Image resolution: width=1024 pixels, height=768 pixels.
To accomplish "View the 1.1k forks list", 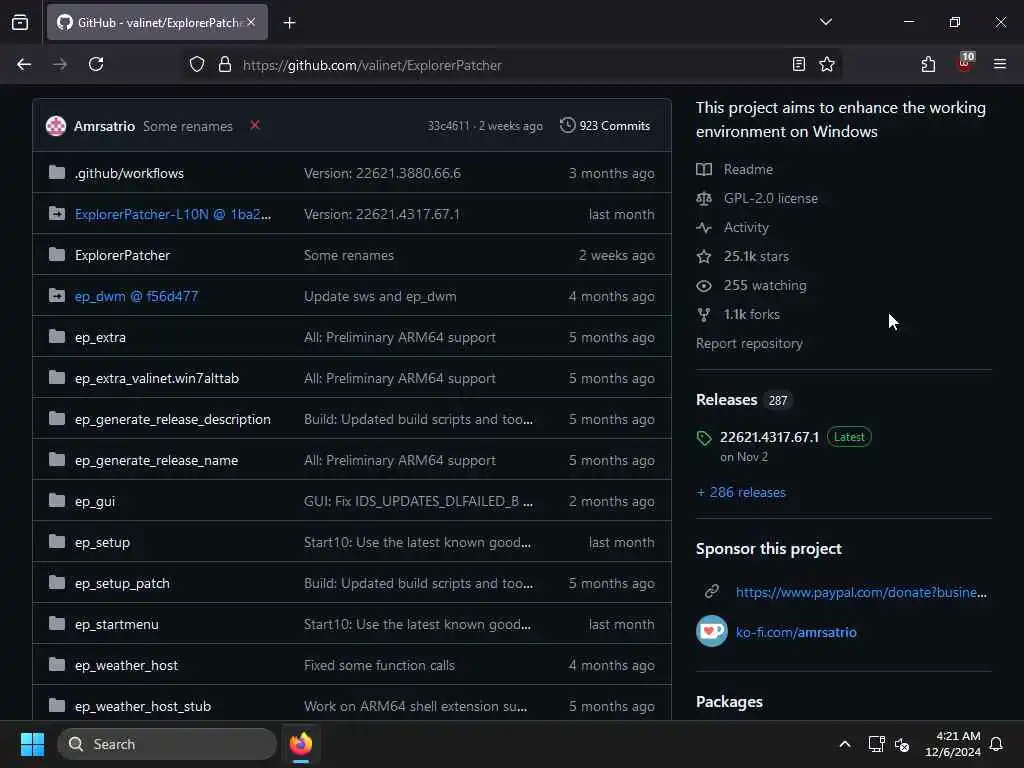I will [751, 315].
